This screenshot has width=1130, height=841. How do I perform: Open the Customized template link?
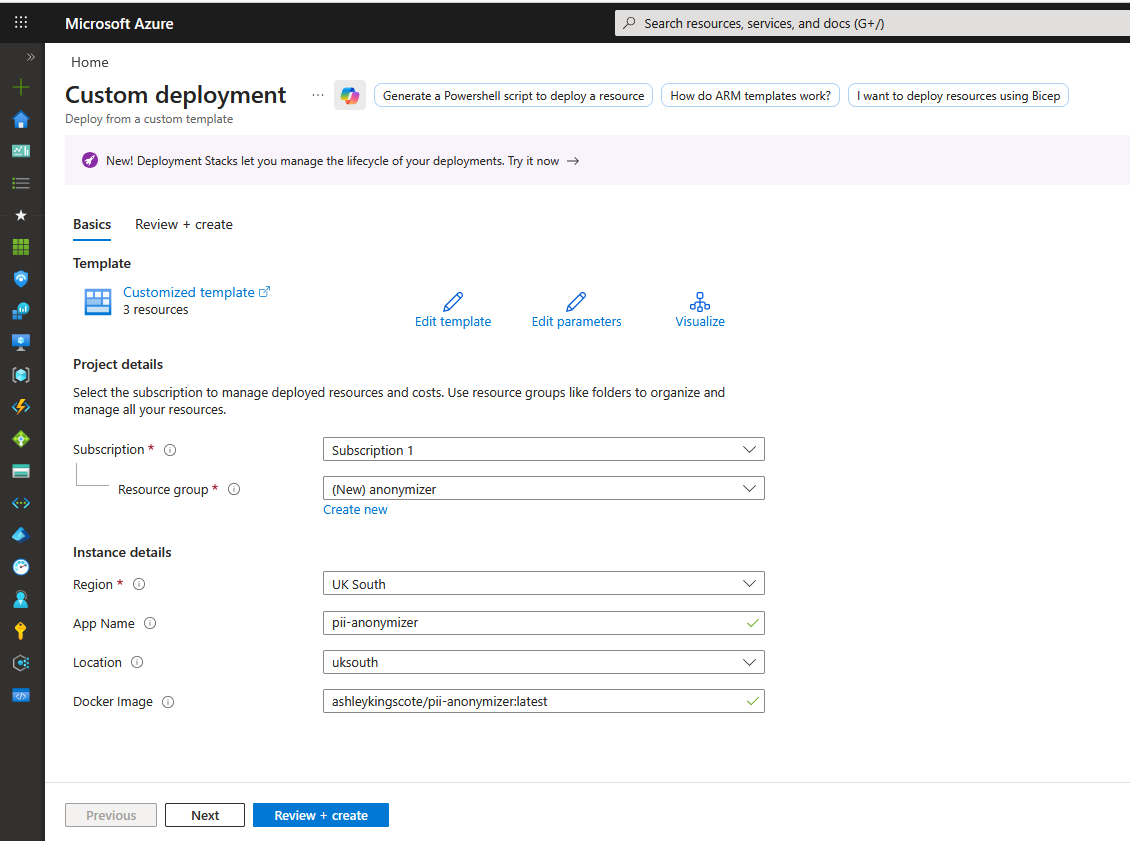[x=189, y=292]
